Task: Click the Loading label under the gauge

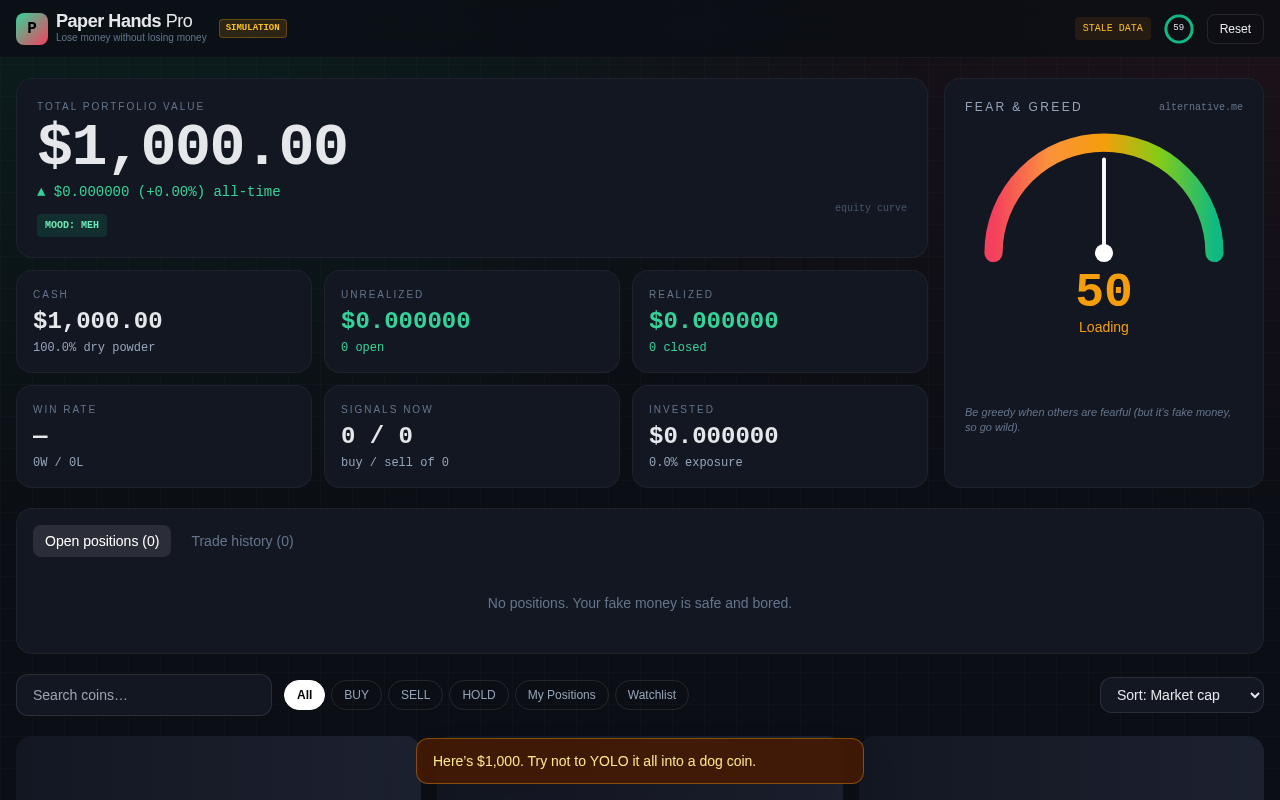Action: [1104, 327]
